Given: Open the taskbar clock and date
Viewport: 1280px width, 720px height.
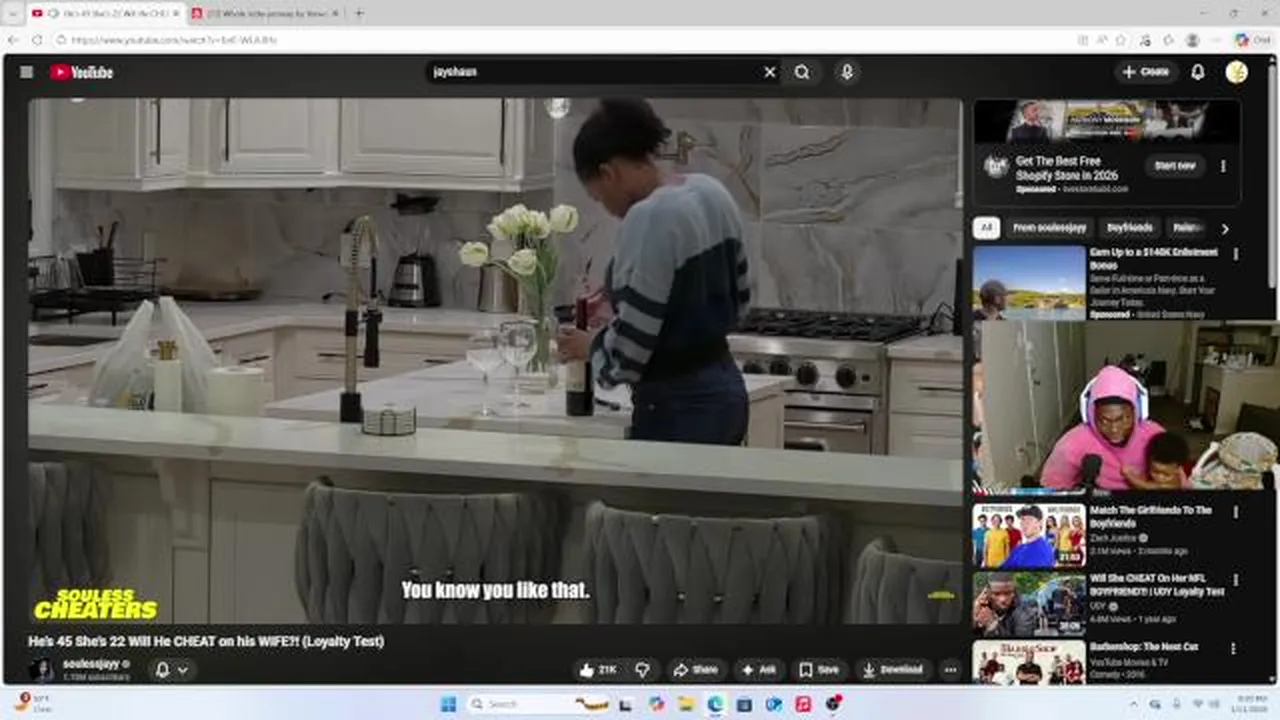Looking at the screenshot, I should click(1251, 704).
